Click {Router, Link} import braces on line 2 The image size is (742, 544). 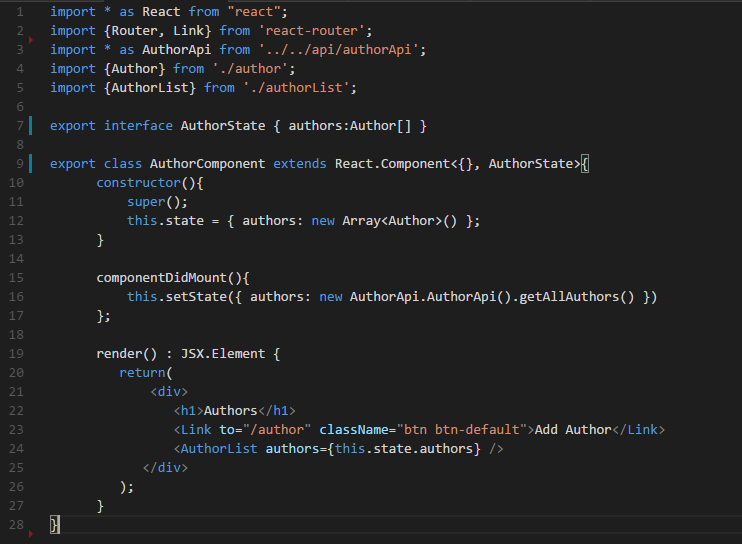tap(158, 31)
